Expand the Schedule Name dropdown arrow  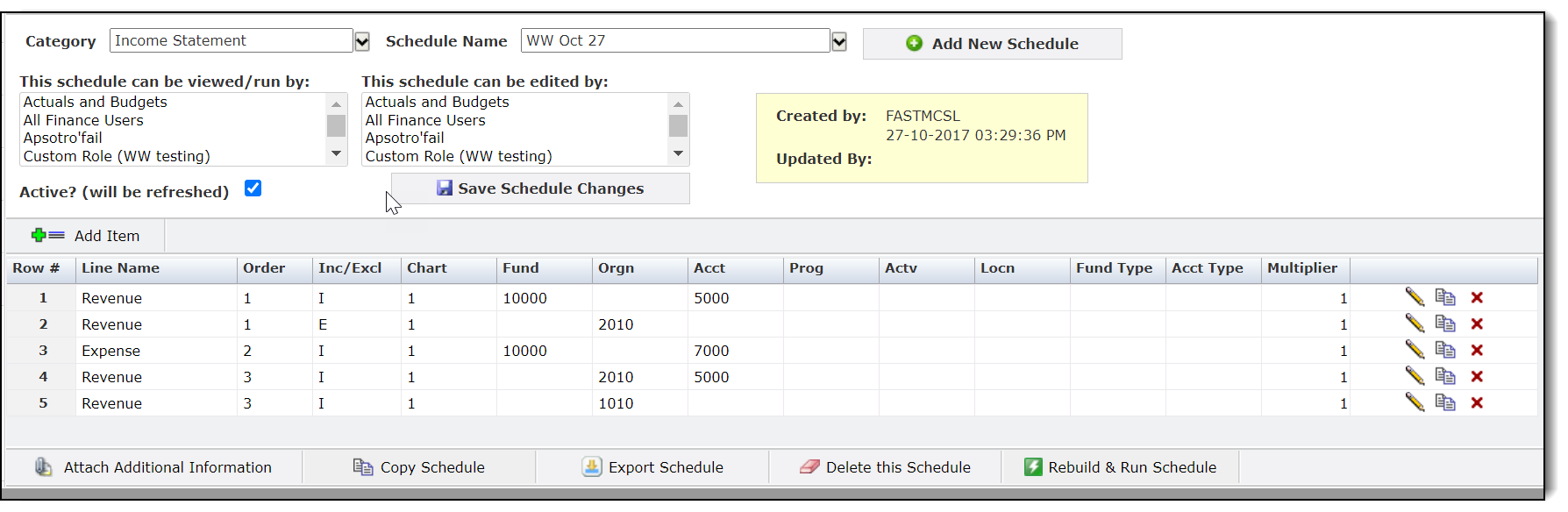(839, 41)
